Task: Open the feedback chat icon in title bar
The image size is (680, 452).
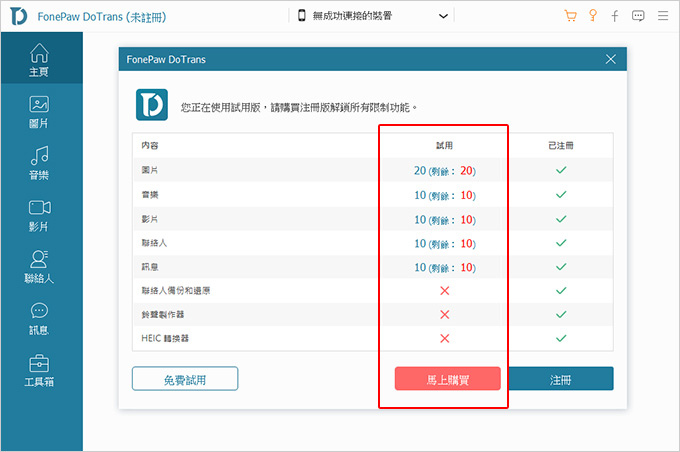Action: coord(638,16)
